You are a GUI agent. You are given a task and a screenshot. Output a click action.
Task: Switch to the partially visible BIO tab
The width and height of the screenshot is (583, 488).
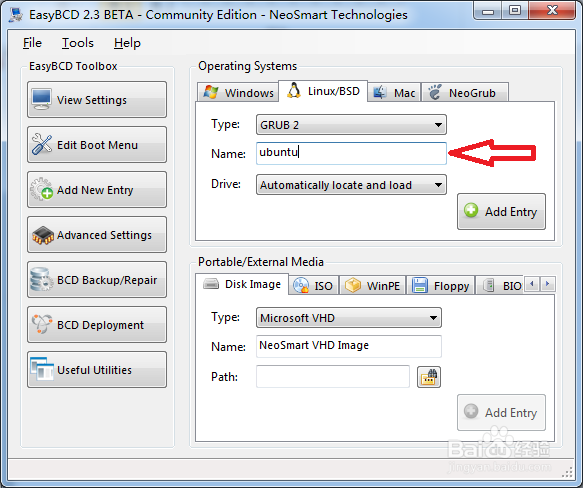tap(500, 286)
